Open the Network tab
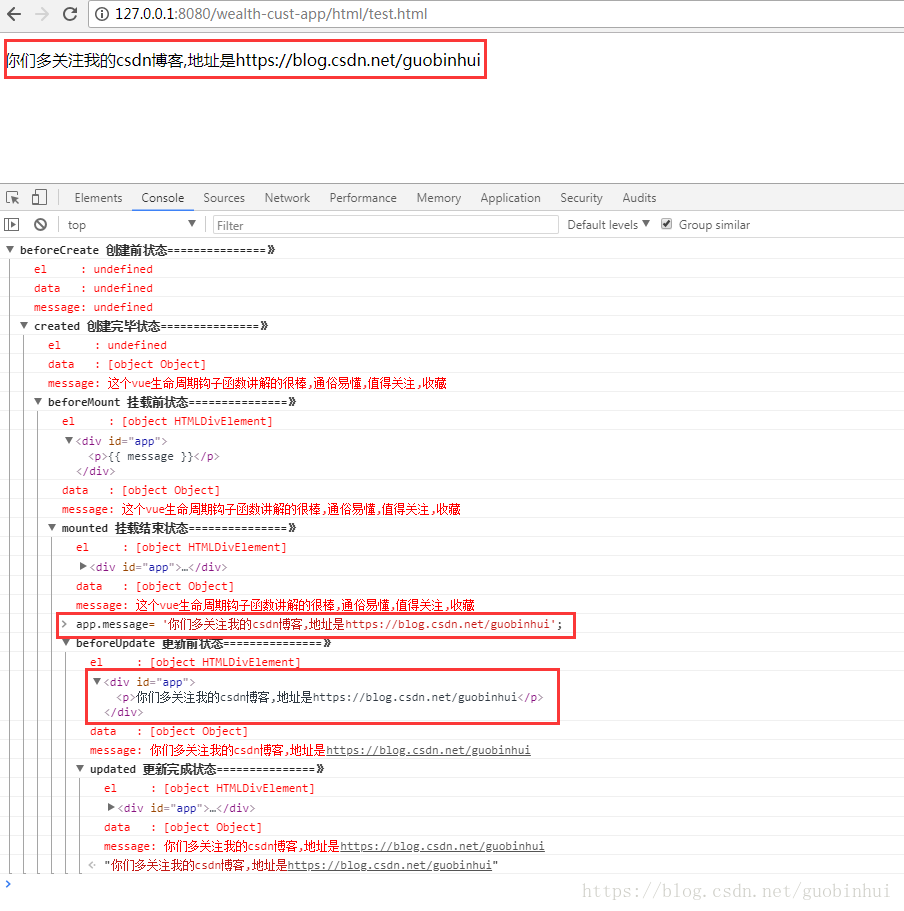The image size is (904, 911). click(287, 198)
